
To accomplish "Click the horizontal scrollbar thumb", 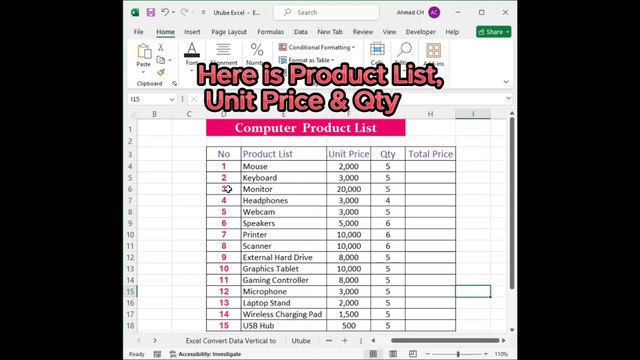I will 445,340.
